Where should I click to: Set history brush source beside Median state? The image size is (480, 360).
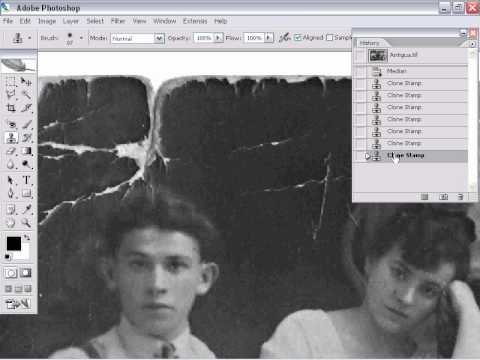tap(360, 71)
